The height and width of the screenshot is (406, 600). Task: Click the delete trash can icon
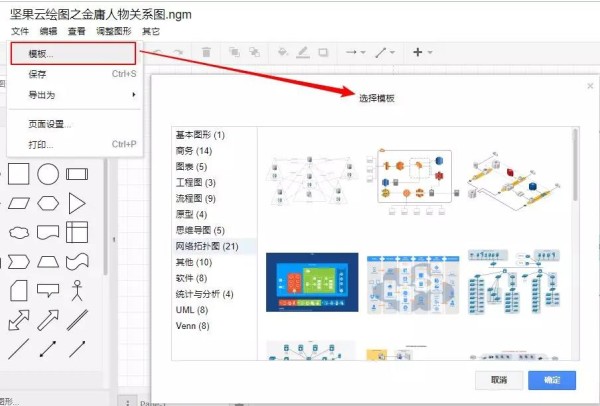206,52
